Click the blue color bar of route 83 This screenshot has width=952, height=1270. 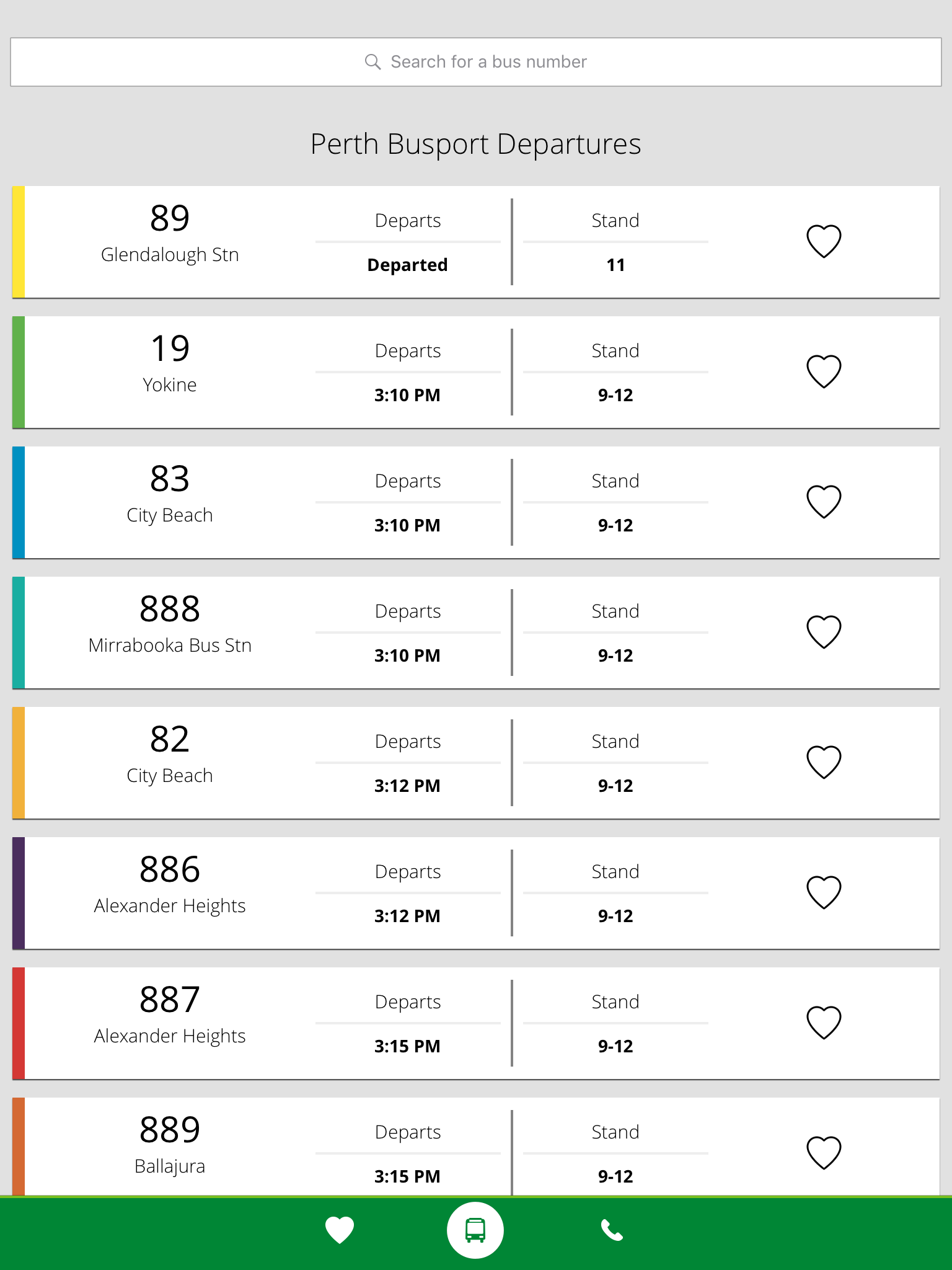click(x=19, y=502)
